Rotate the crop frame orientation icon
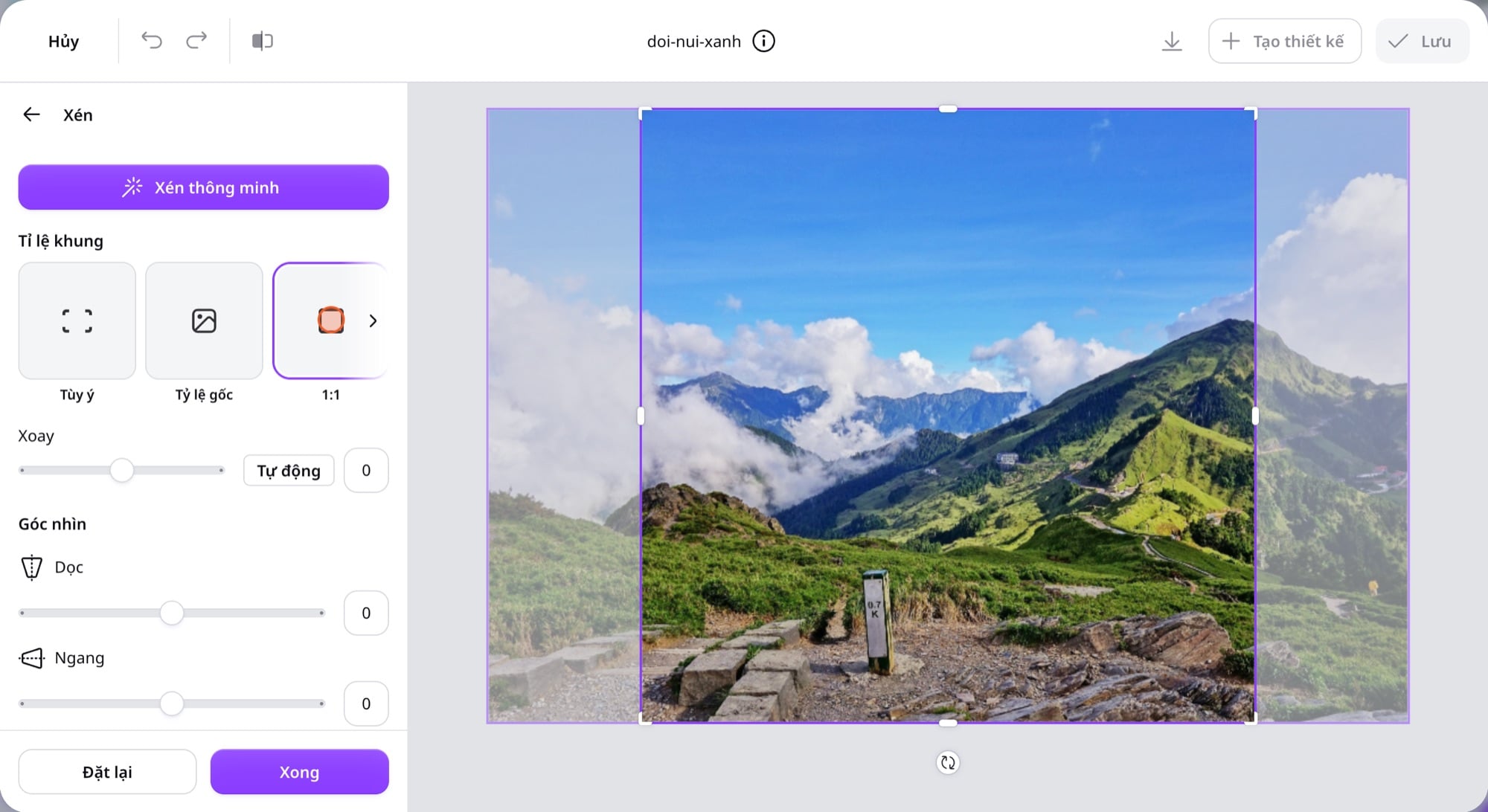 [x=948, y=762]
